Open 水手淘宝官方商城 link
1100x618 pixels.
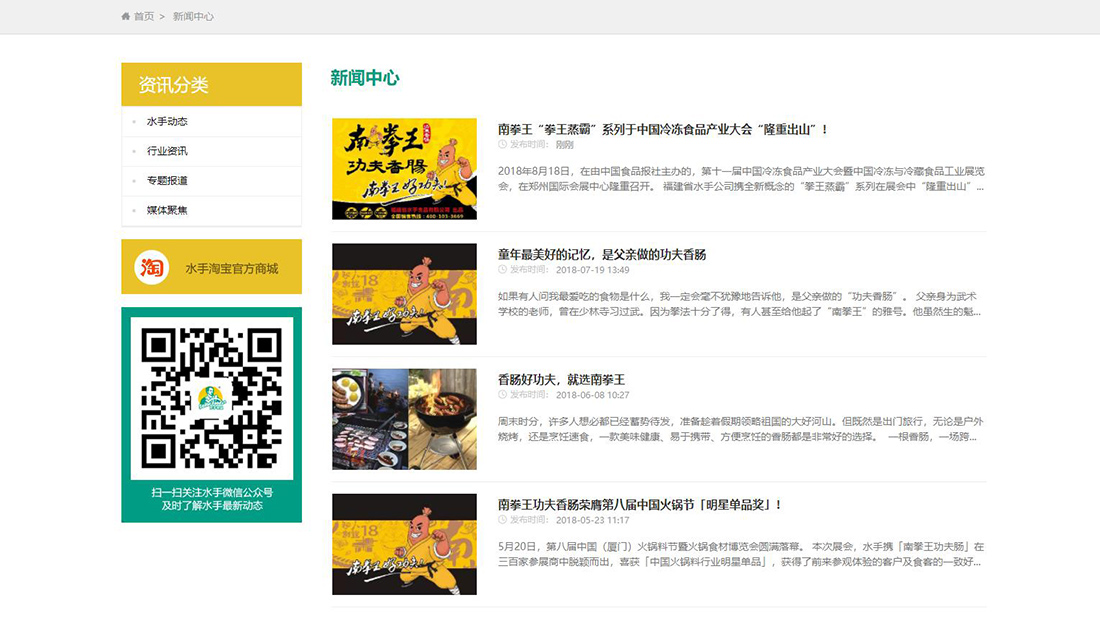[232, 269]
